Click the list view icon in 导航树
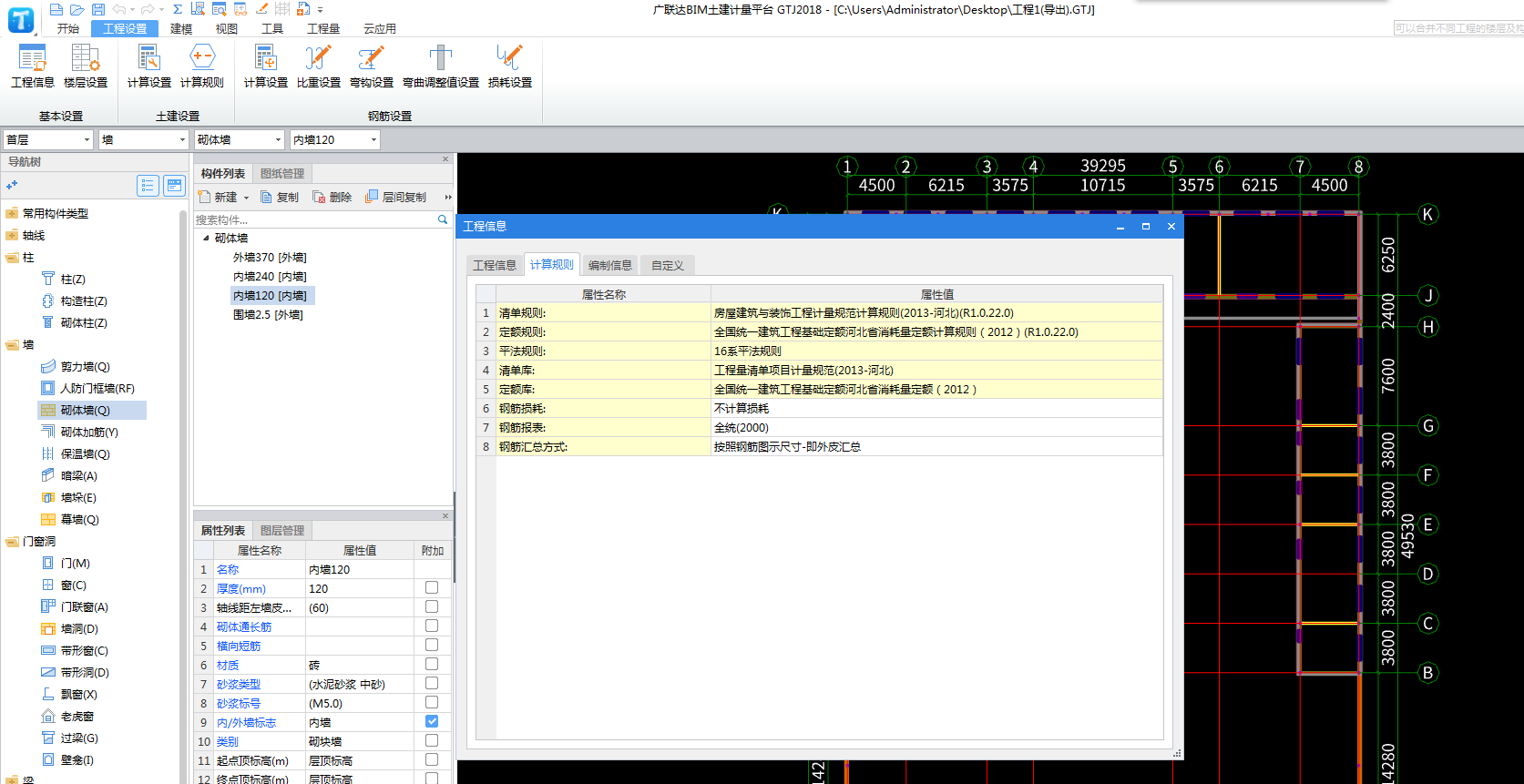1524x784 pixels. tap(148, 186)
